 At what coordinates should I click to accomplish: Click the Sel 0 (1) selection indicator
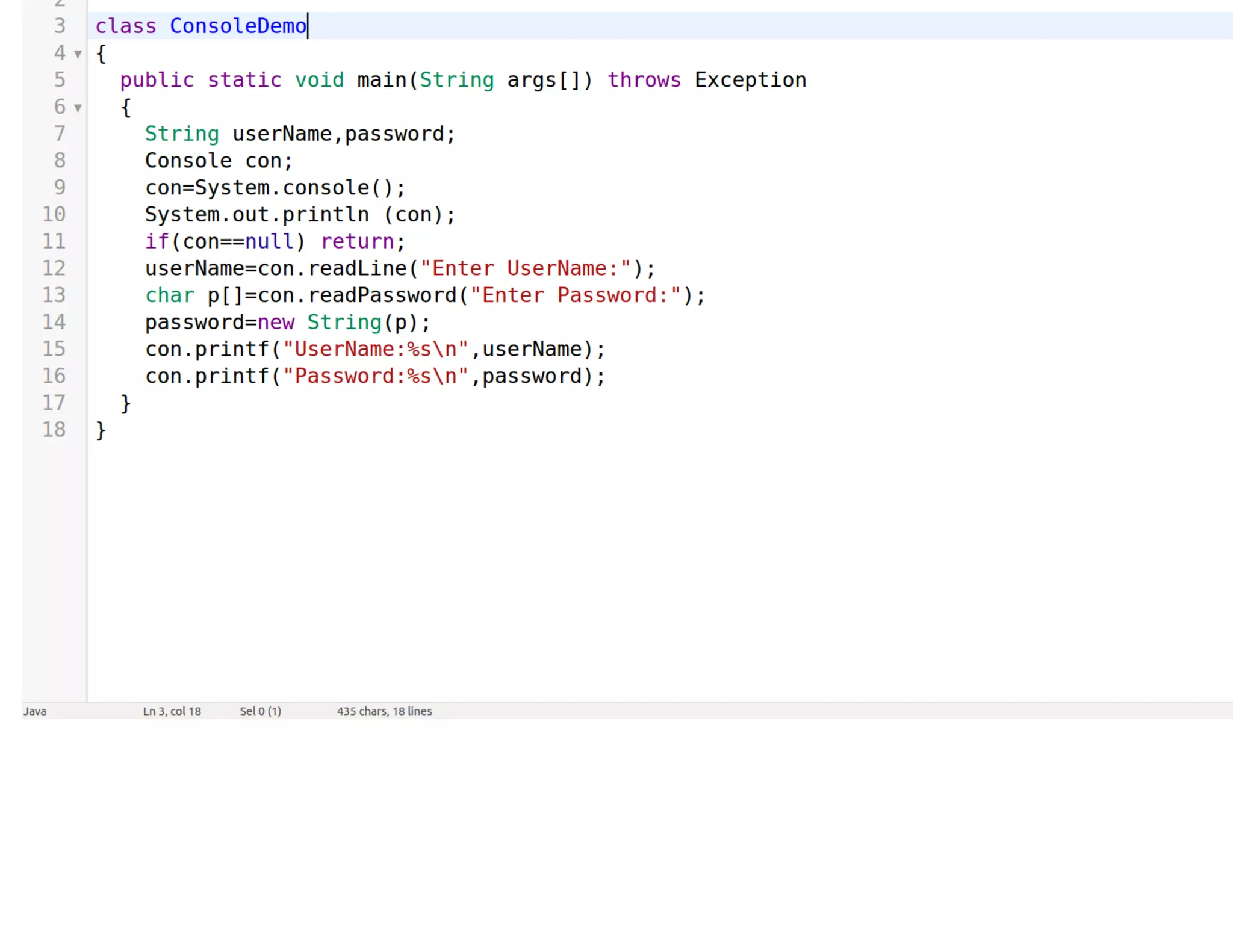pos(260,711)
